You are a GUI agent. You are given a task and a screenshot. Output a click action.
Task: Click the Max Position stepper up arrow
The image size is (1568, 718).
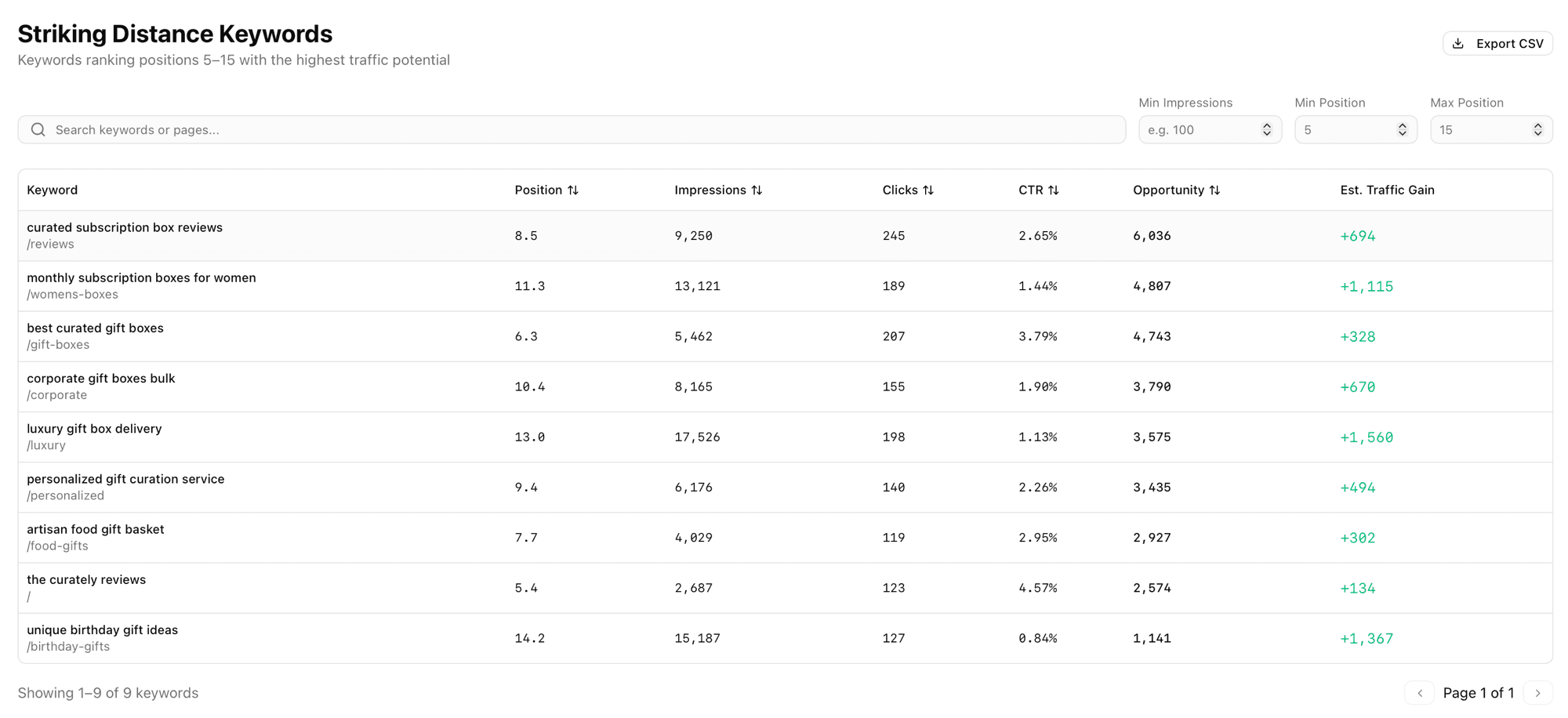[x=1537, y=125]
